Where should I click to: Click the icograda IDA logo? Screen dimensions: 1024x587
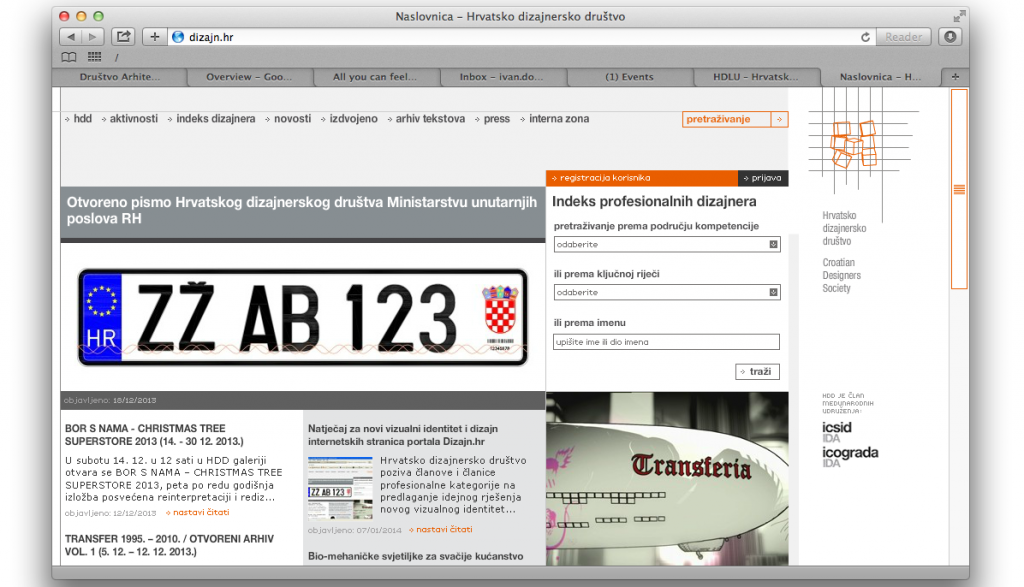click(x=850, y=457)
